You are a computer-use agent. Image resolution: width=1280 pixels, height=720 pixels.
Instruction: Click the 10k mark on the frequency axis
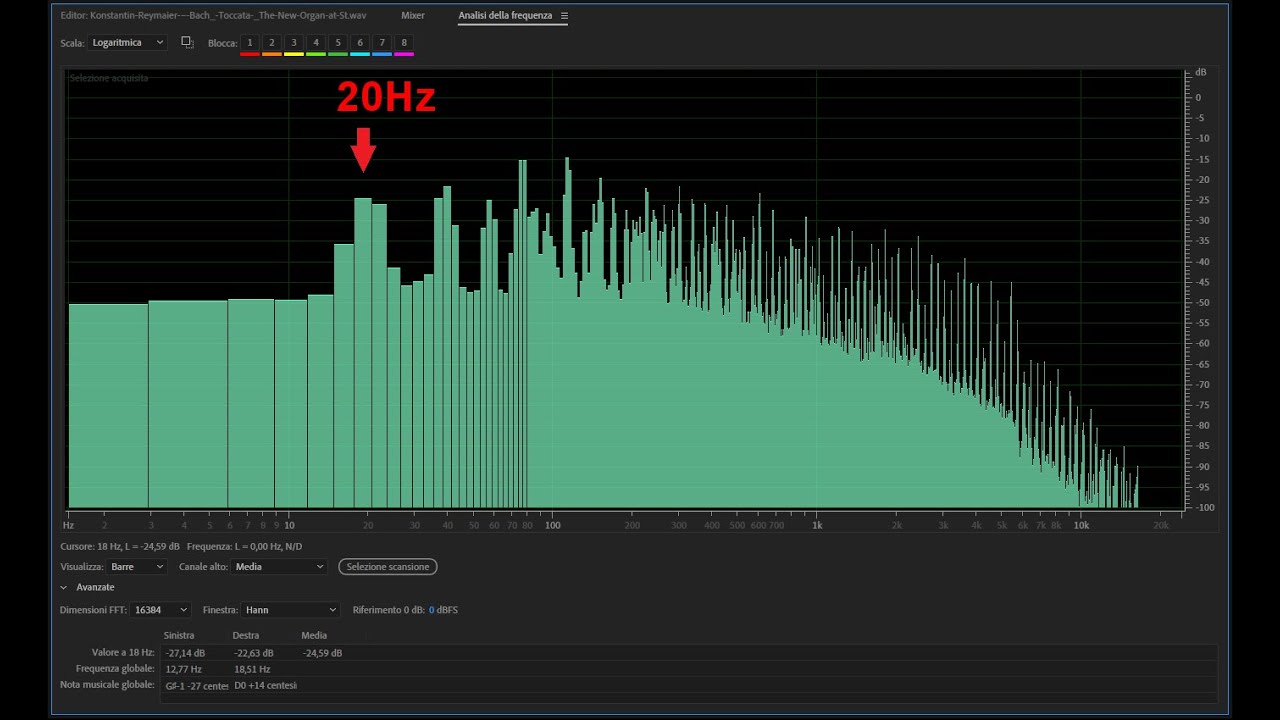point(1081,525)
